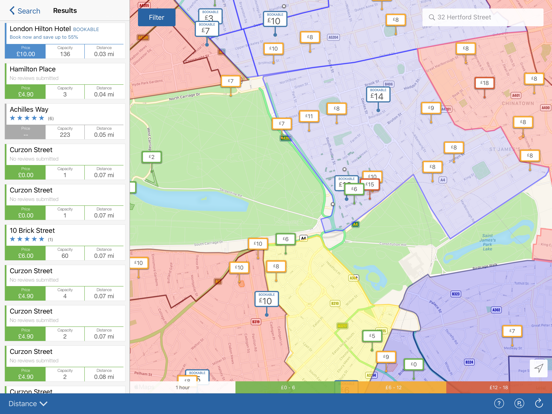Select the green £5 map pin
This screenshot has width=552, height=414.
(372, 336)
